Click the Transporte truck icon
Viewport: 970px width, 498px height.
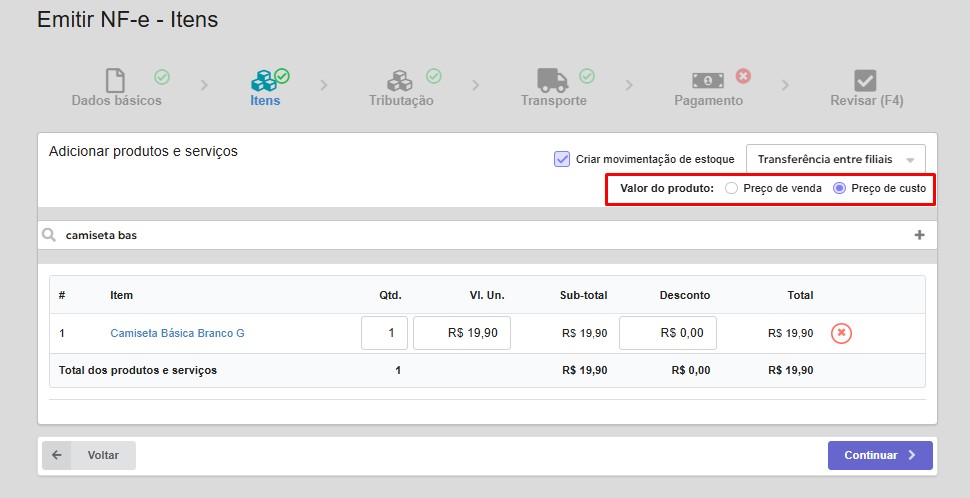[x=552, y=80]
